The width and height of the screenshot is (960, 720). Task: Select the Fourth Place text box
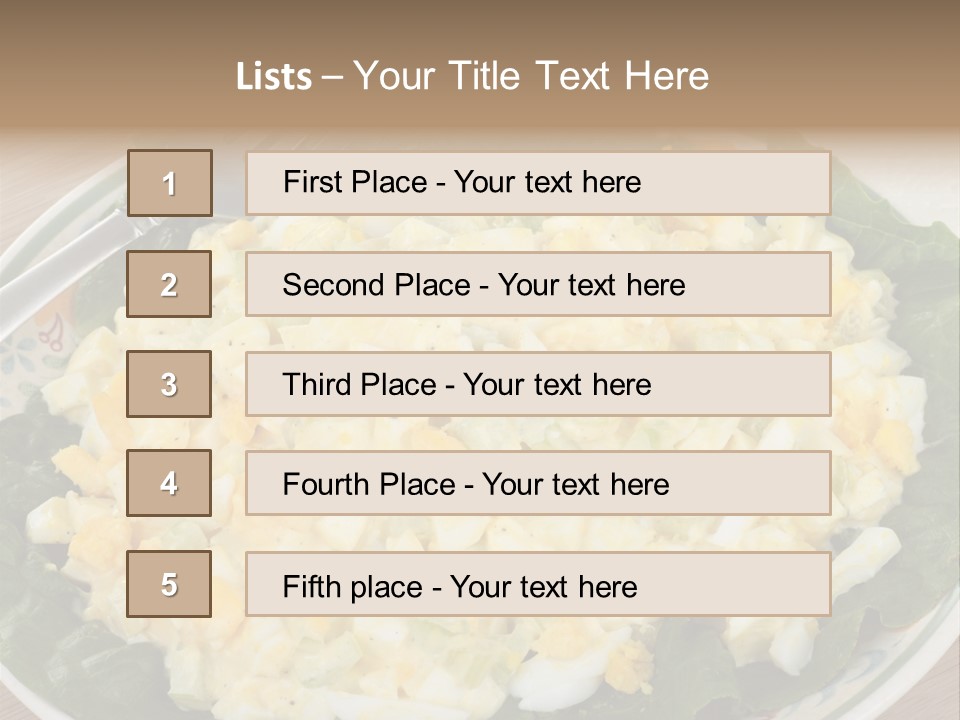point(538,484)
